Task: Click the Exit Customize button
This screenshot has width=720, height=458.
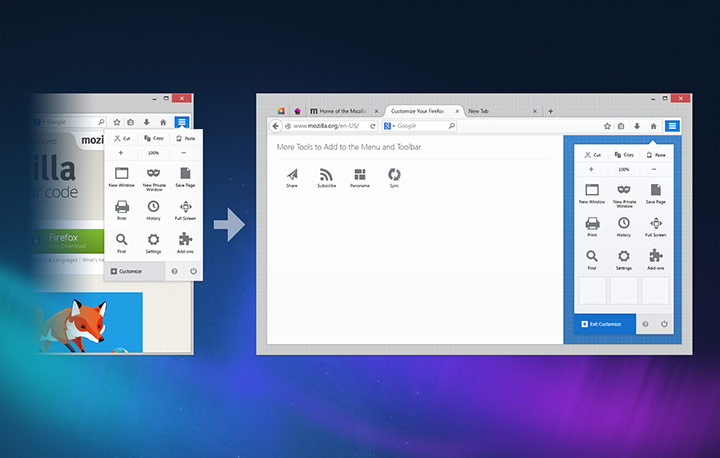Action: click(x=605, y=324)
